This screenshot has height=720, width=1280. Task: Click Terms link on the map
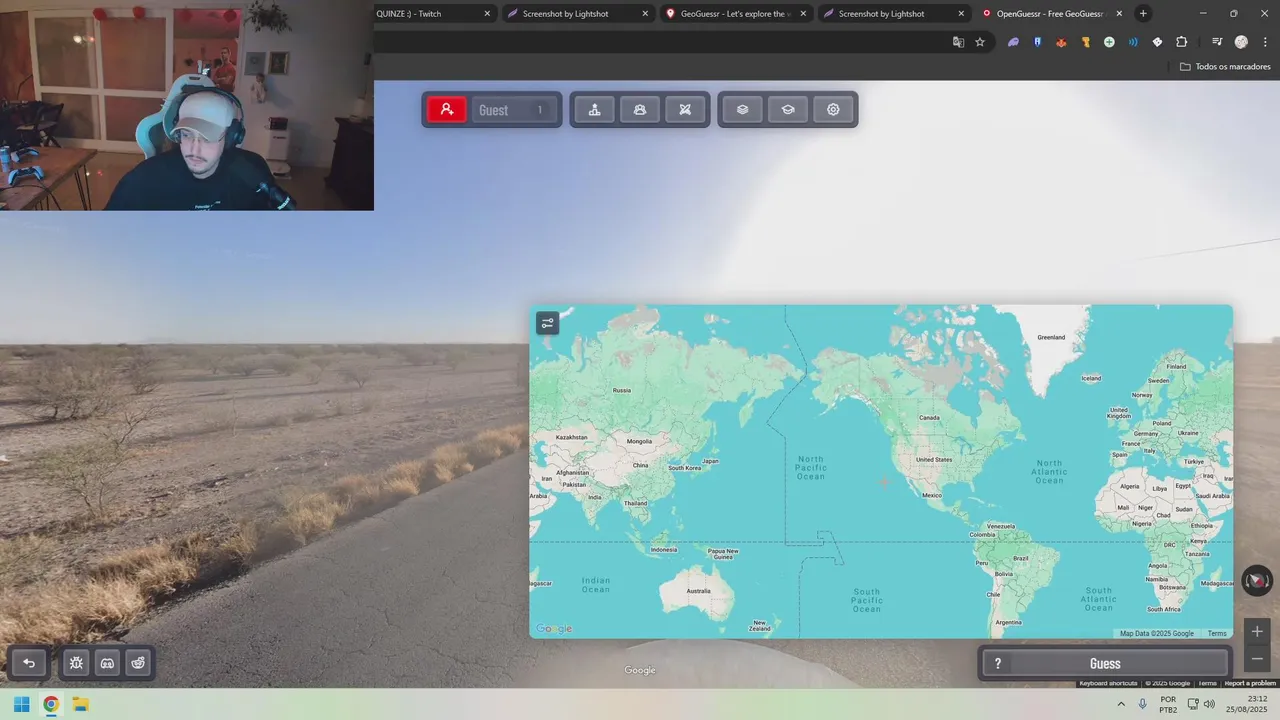[x=1216, y=633]
